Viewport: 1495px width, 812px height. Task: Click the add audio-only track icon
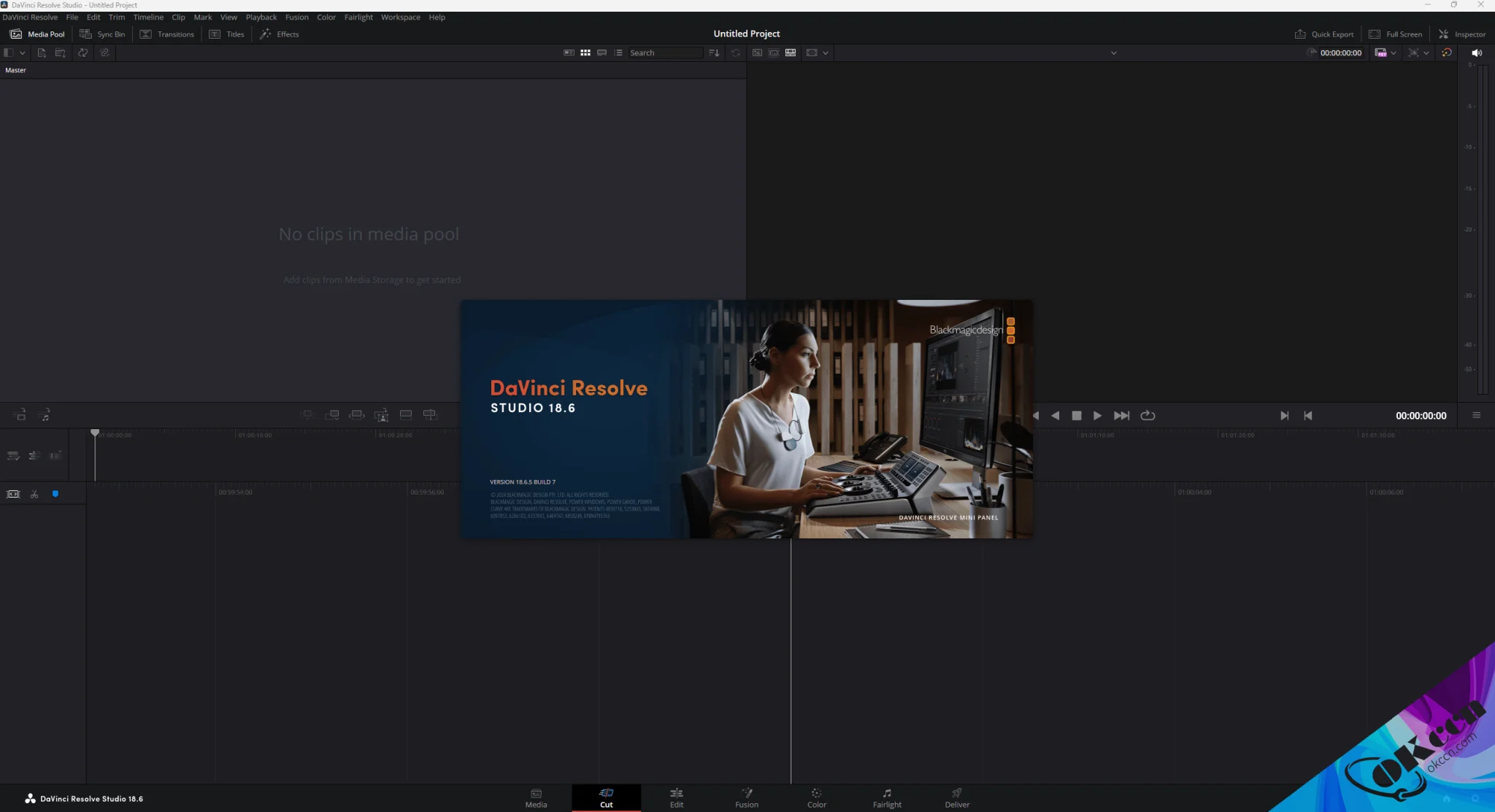pyautogui.click(x=44, y=415)
